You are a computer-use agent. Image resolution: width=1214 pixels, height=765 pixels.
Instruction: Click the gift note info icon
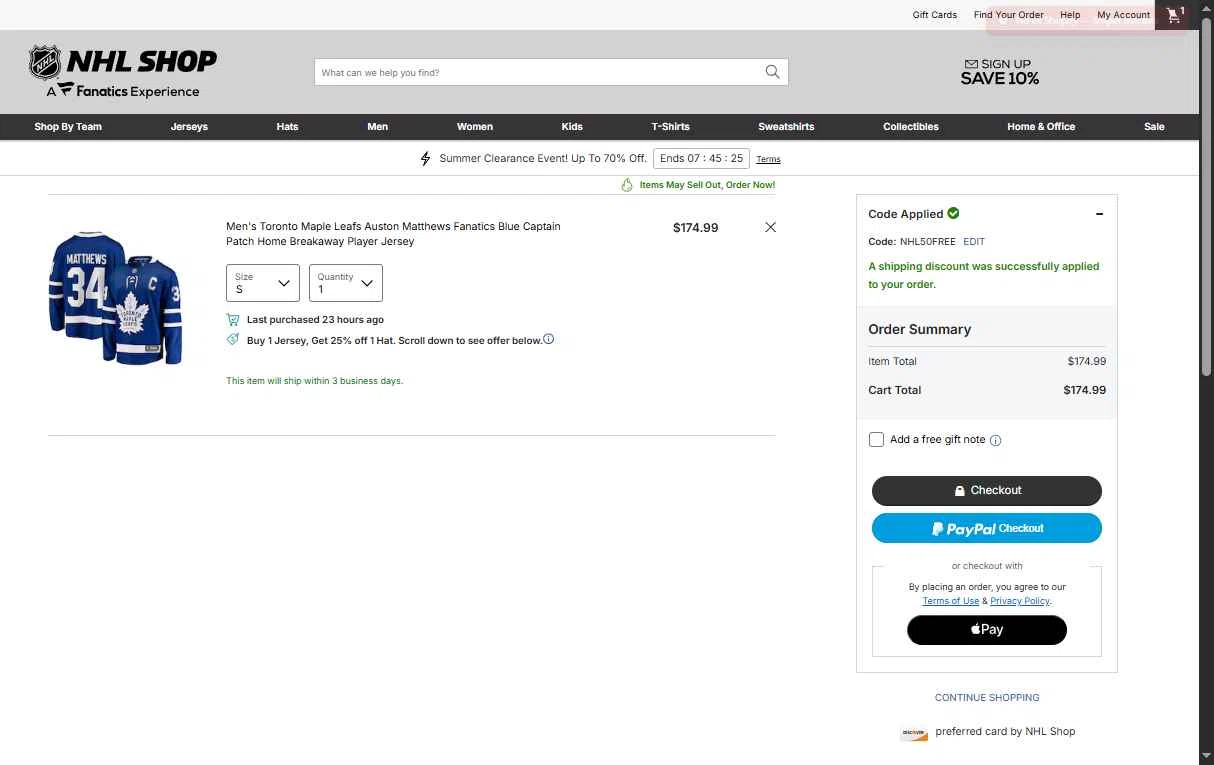pos(995,440)
